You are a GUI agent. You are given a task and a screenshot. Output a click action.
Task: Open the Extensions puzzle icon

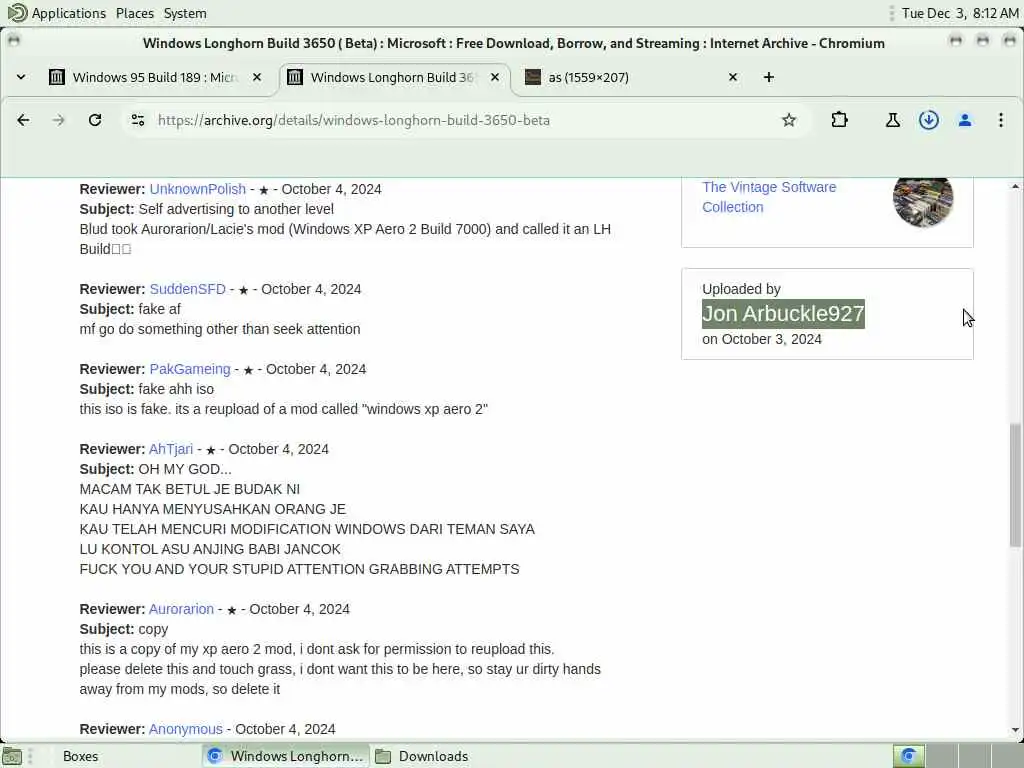click(x=840, y=120)
